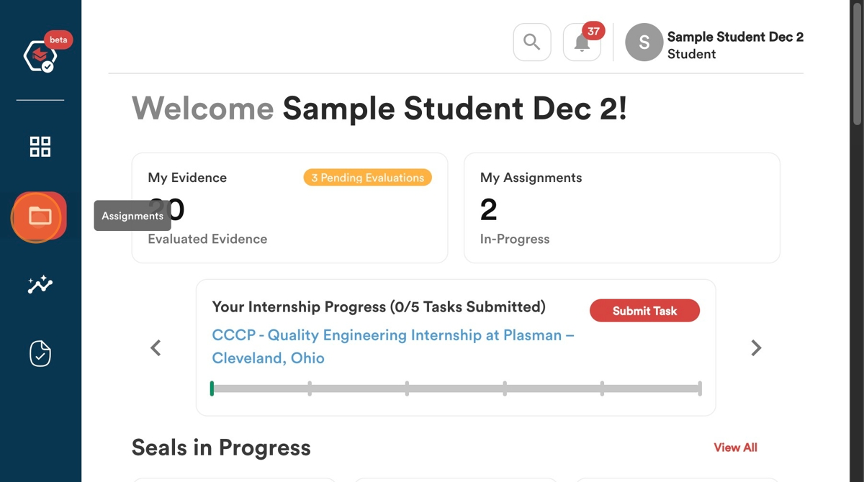Open the My Assignments card
Image resolution: width=864 pixels, height=482 pixels.
pyautogui.click(x=622, y=208)
